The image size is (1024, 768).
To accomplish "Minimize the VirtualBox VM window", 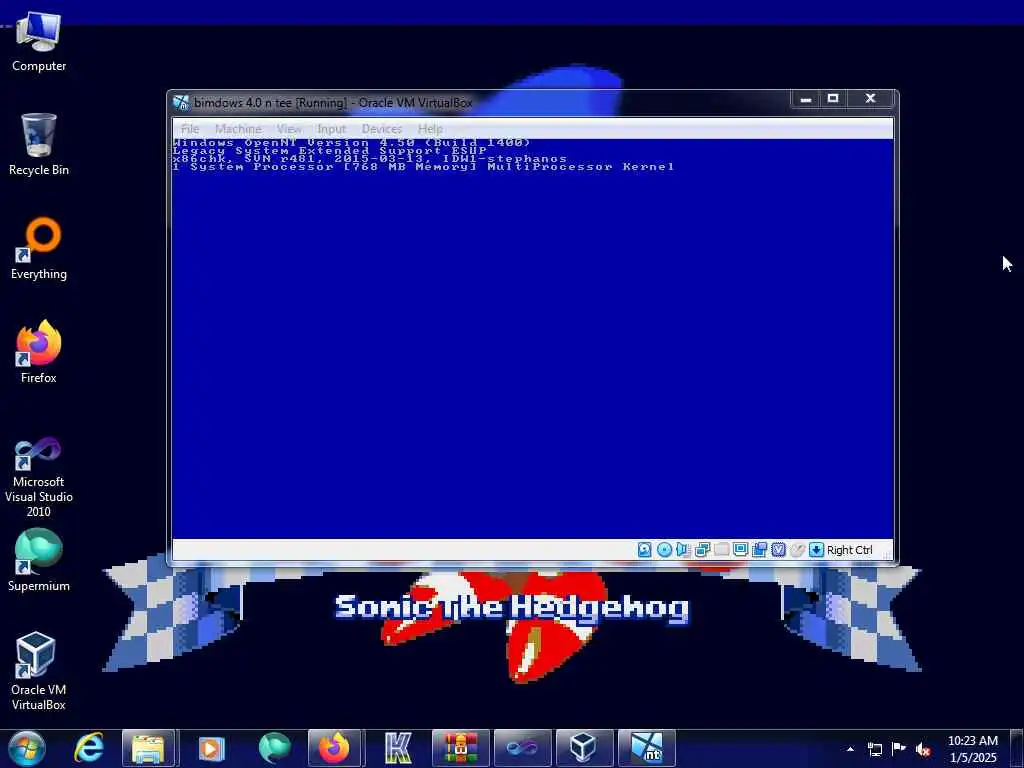I will (806, 99).
